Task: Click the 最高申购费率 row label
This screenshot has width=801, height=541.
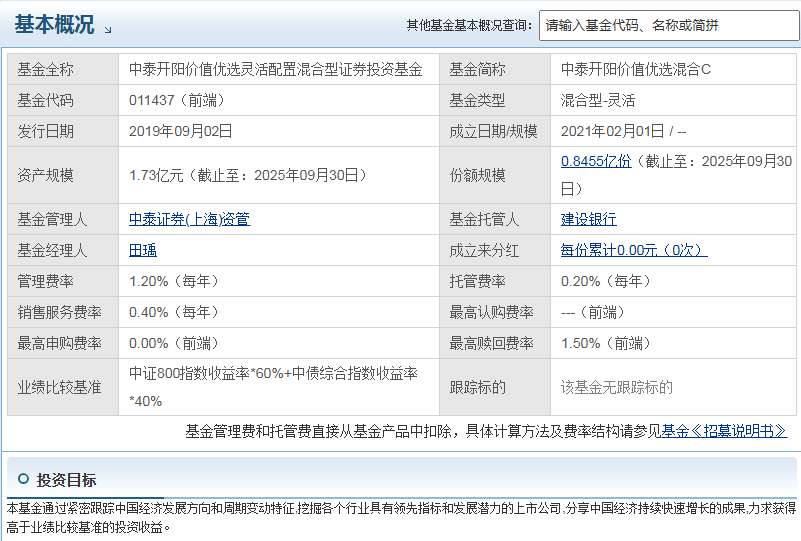Action: 60,343
